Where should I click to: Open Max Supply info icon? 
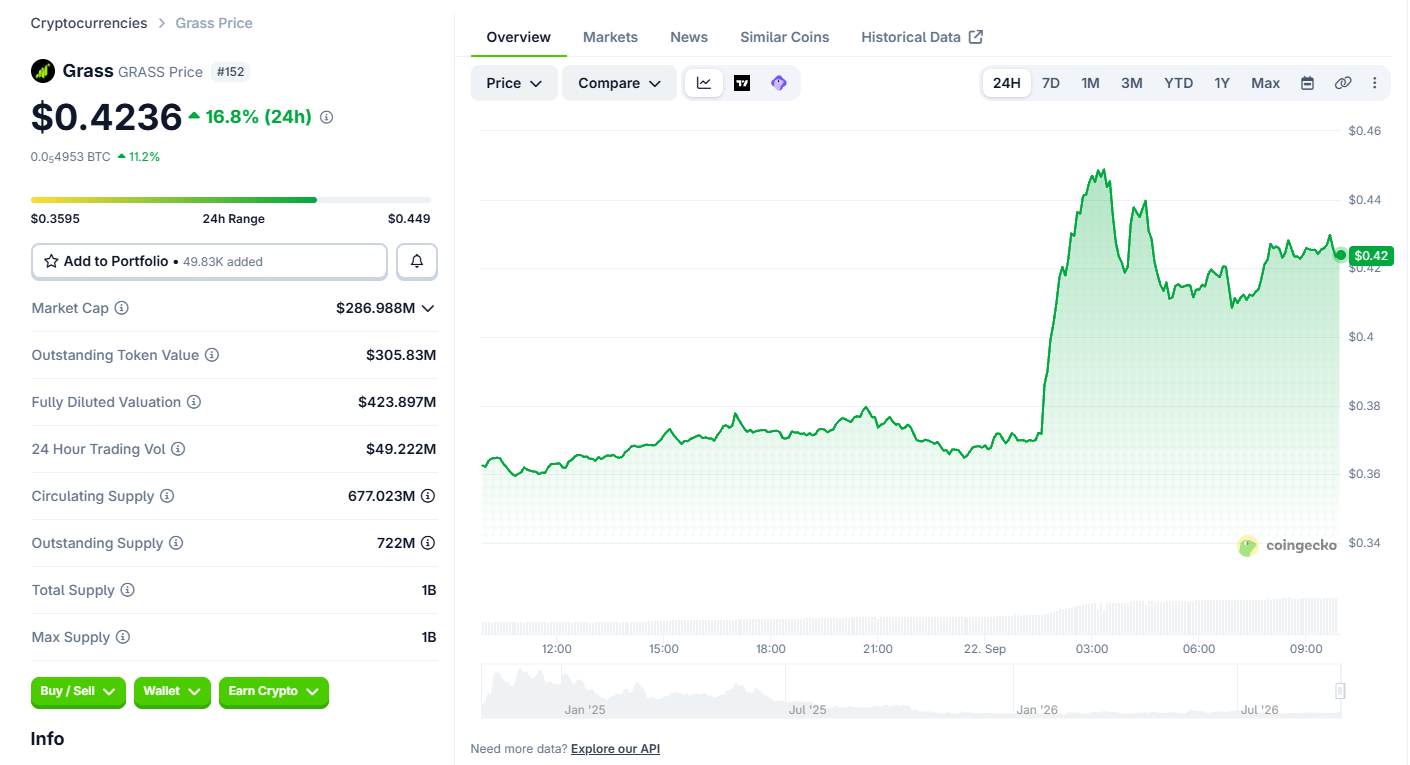[x=123, y=637]
